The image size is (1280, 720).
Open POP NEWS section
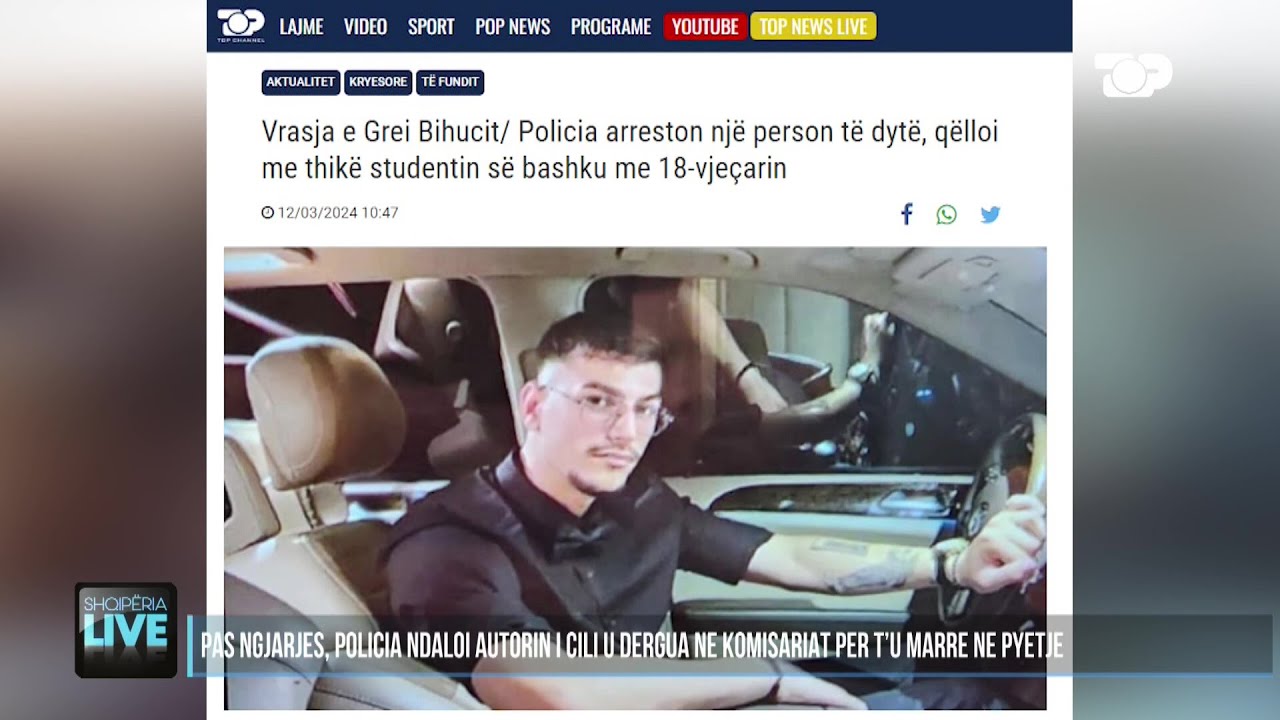tap(513, 27)
